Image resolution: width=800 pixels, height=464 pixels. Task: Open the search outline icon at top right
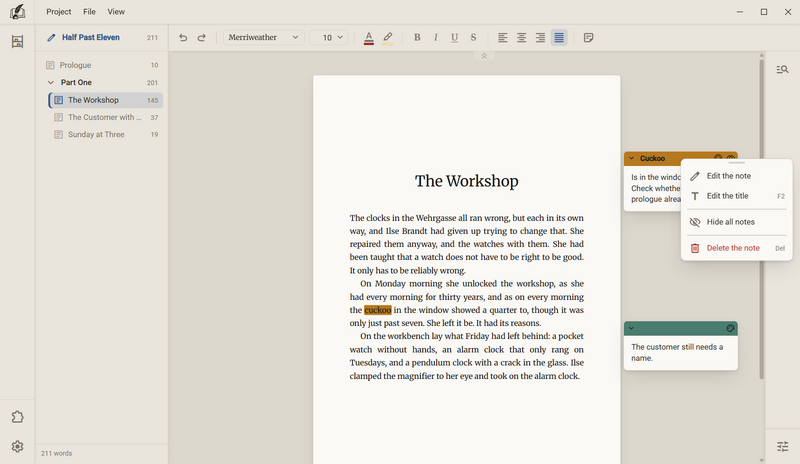pyautogui.click(x=782, y=69)
